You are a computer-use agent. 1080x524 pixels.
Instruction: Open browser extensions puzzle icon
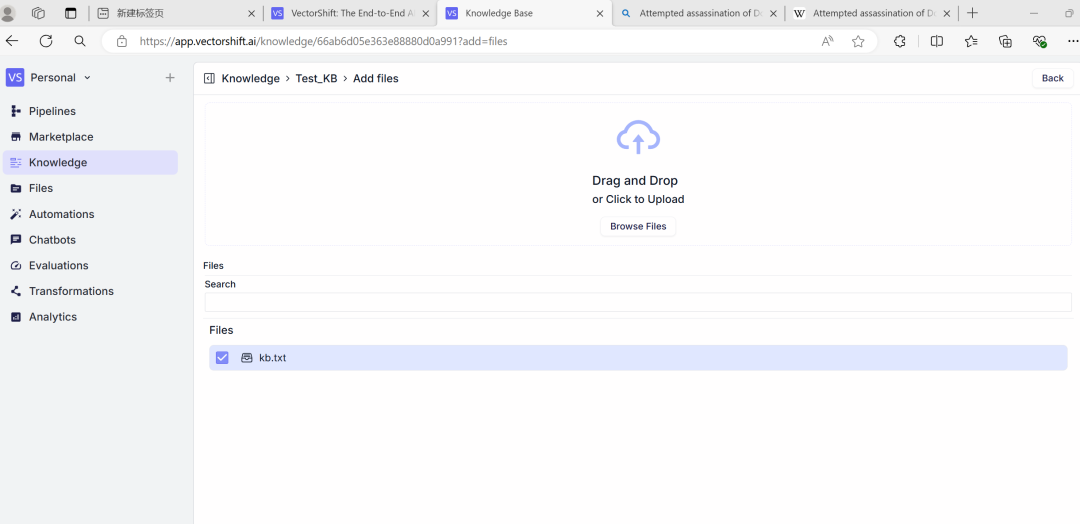(900, 41)
